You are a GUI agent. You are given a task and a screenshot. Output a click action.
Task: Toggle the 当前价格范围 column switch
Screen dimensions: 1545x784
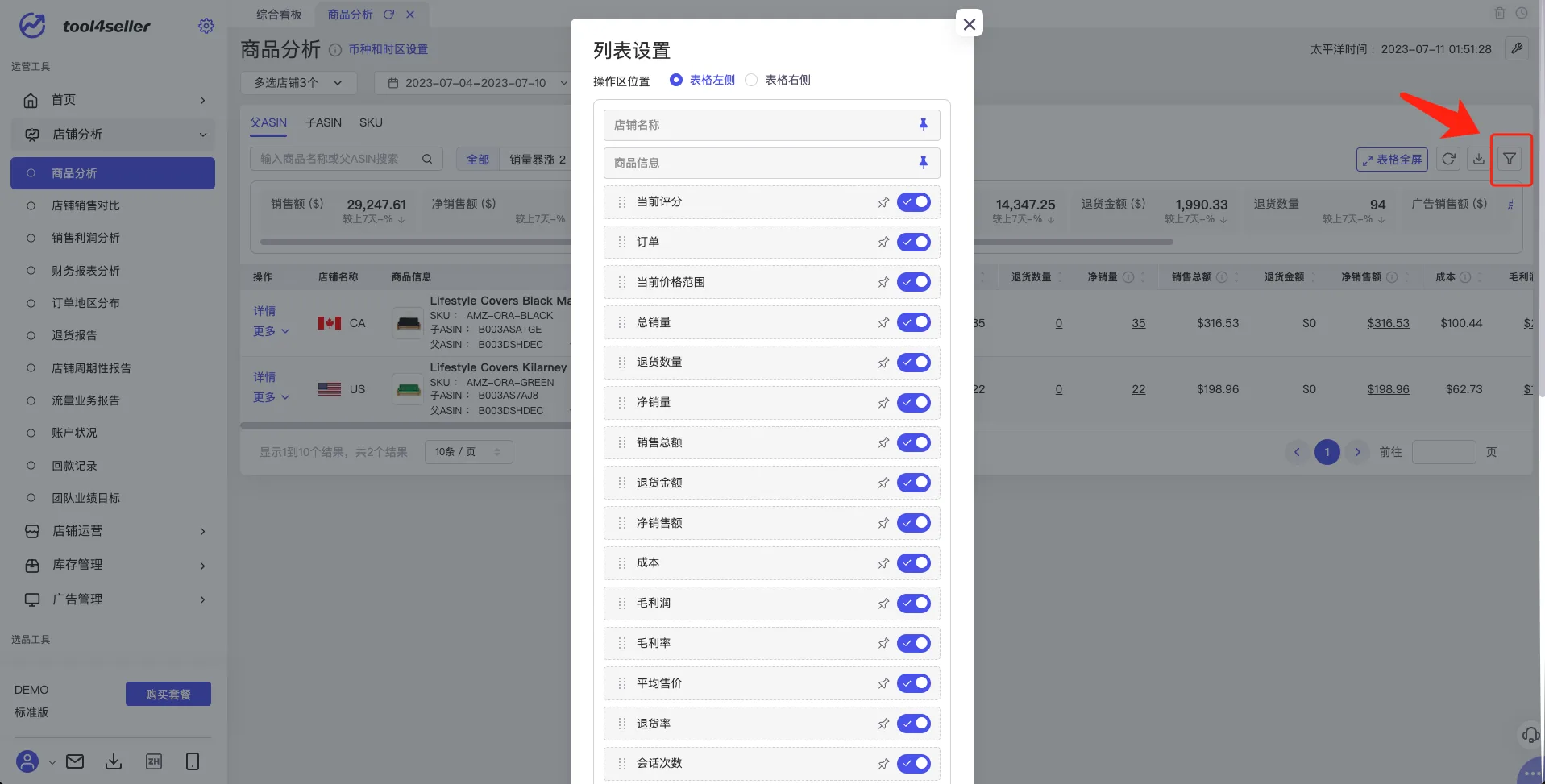pos(914,282)
